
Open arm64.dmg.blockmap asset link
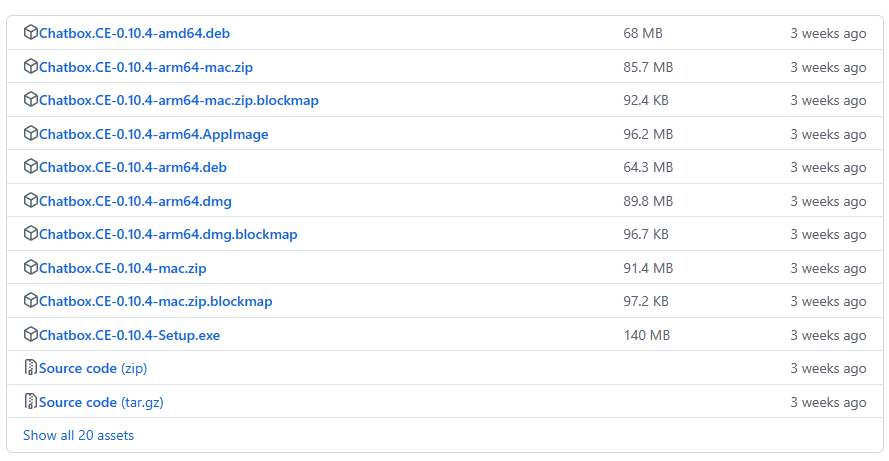(168, 234)
